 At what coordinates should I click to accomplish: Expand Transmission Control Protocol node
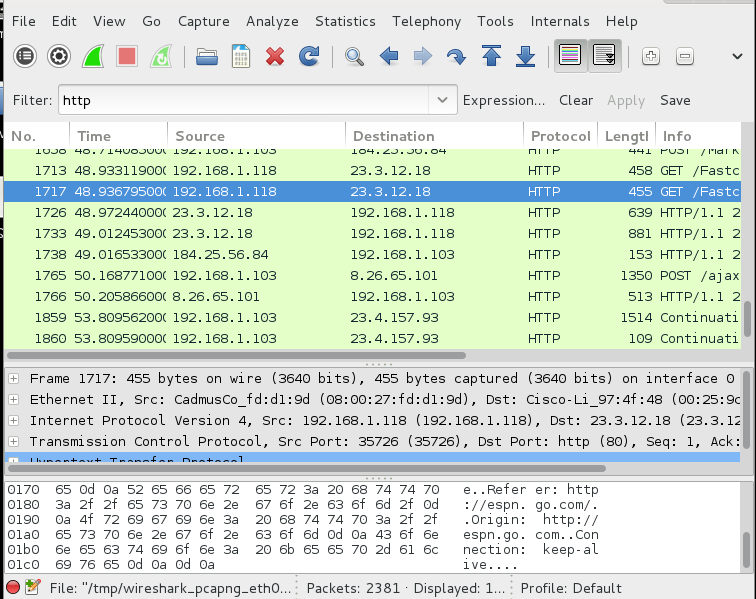click(x=14, y=441)
